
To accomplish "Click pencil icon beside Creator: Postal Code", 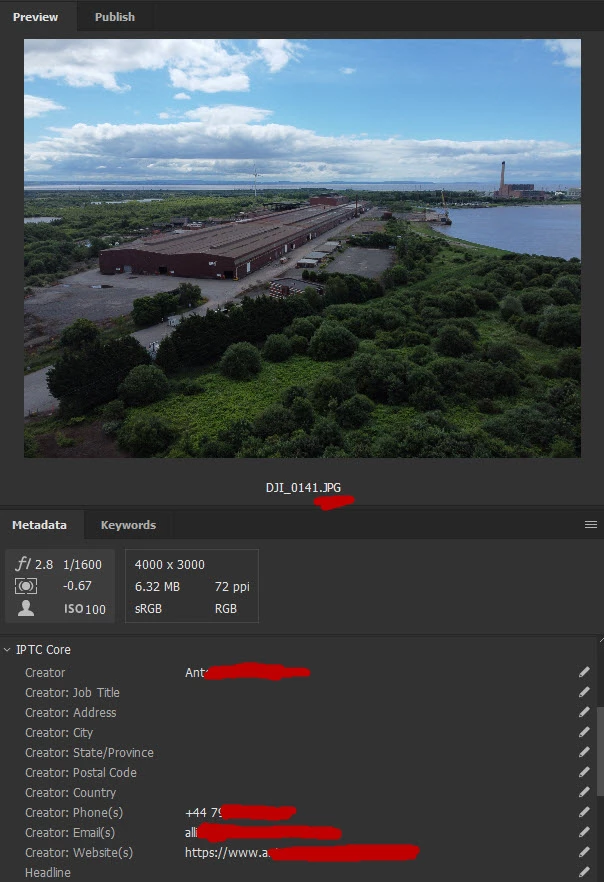I will point(584,772).
